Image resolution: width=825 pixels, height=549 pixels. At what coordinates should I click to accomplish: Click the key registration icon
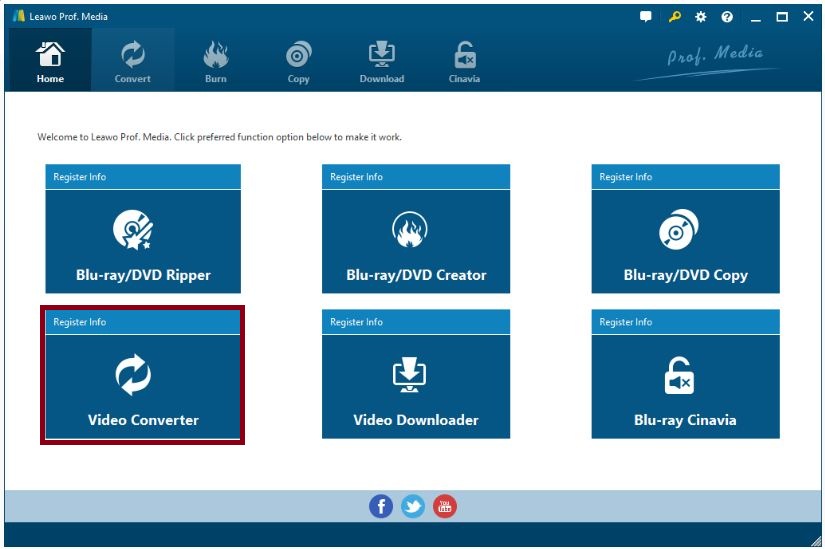(x=673, y=17)
